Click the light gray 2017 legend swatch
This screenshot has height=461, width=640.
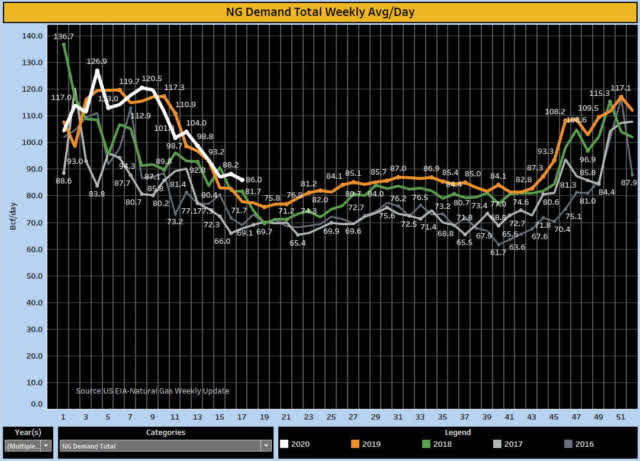497,444
